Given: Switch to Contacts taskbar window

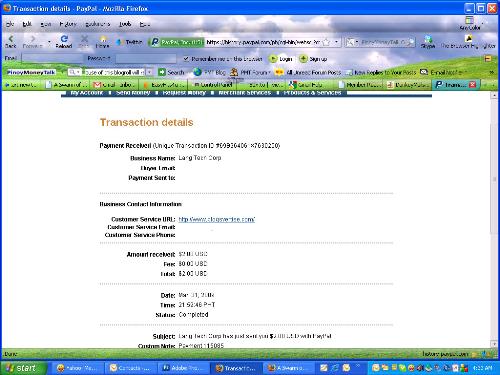Looking at the screenshot, I should (131, 368).
